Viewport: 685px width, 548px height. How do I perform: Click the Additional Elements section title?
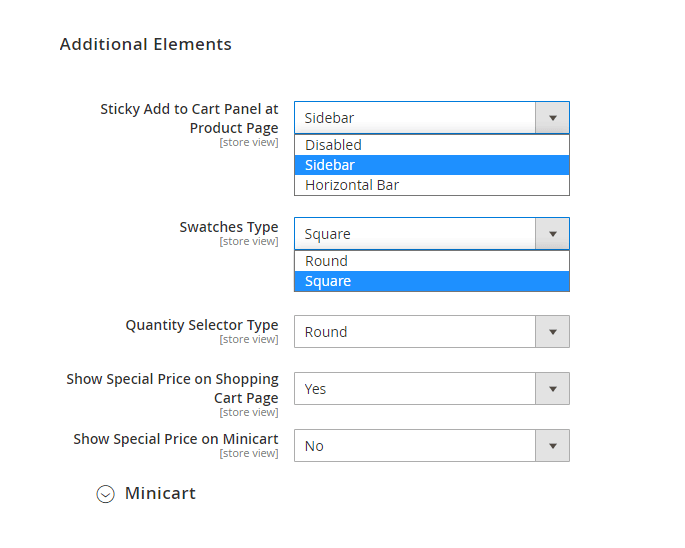click(145, 44)
